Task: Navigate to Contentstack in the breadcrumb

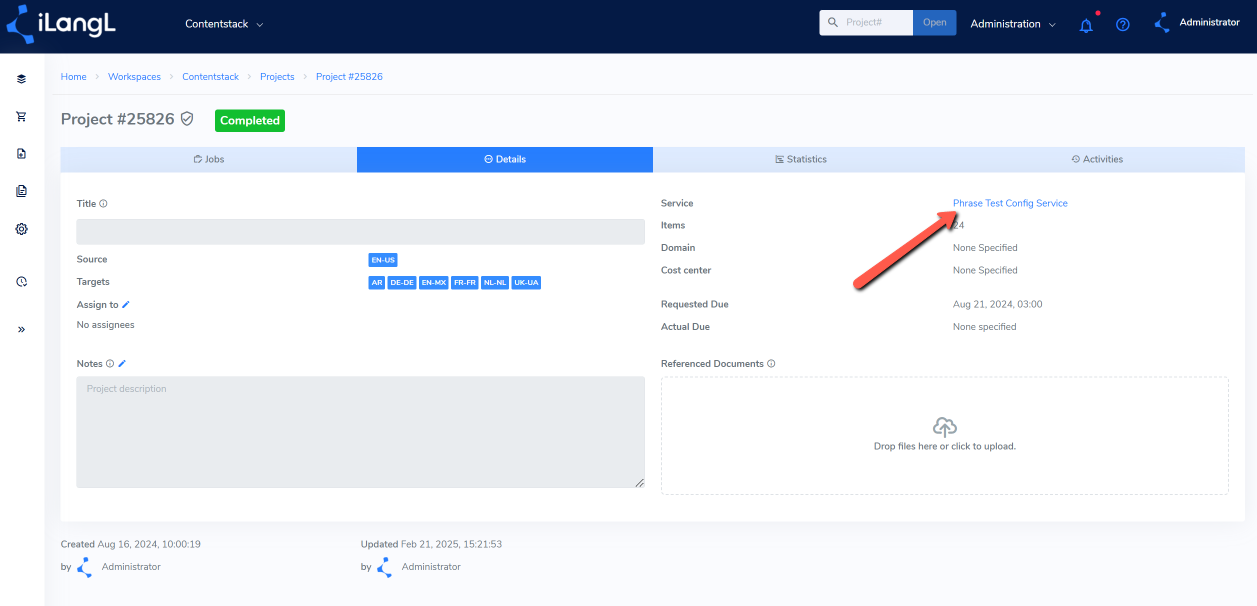Action: coord(210,77)
